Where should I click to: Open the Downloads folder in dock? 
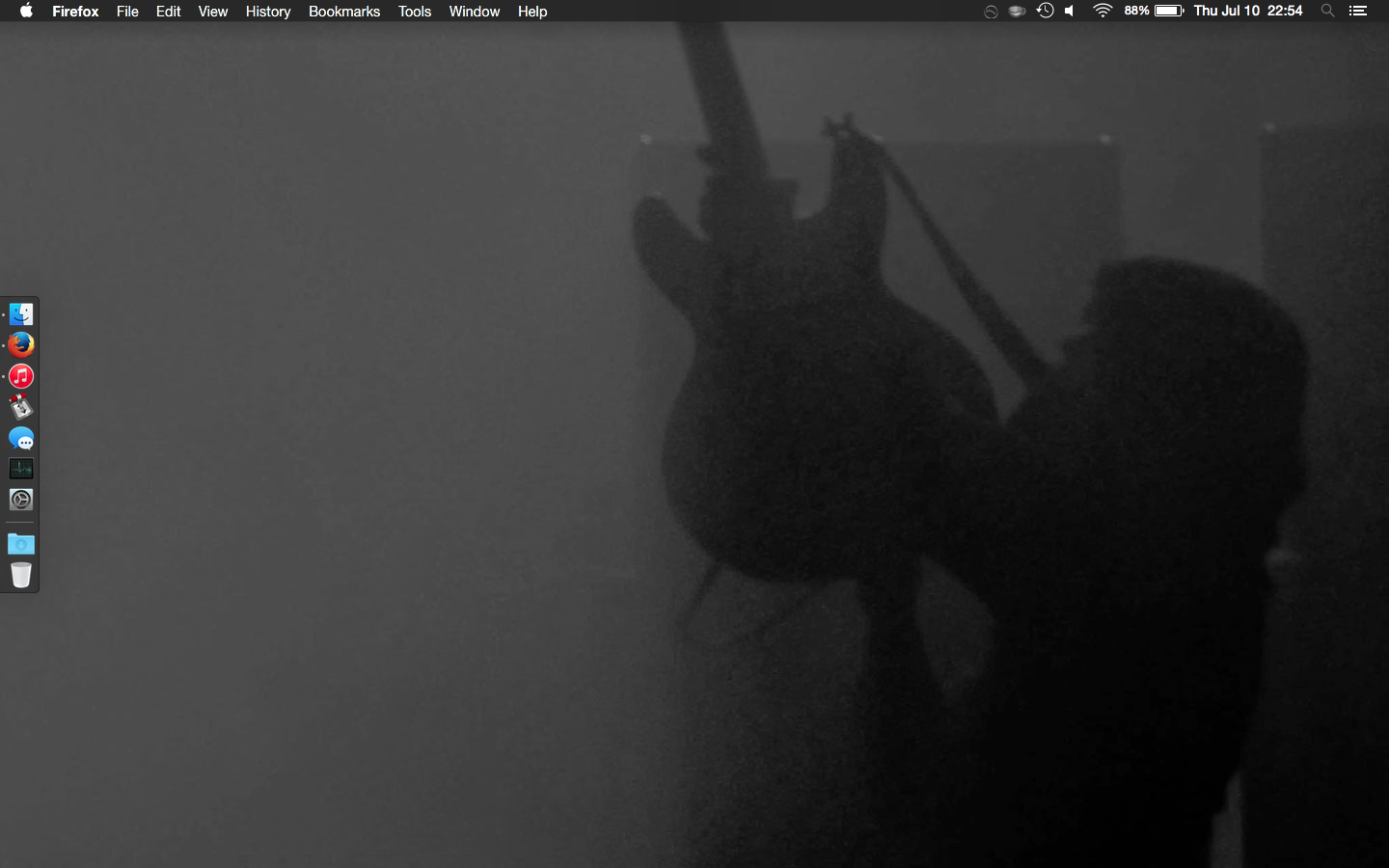[21, 544]
